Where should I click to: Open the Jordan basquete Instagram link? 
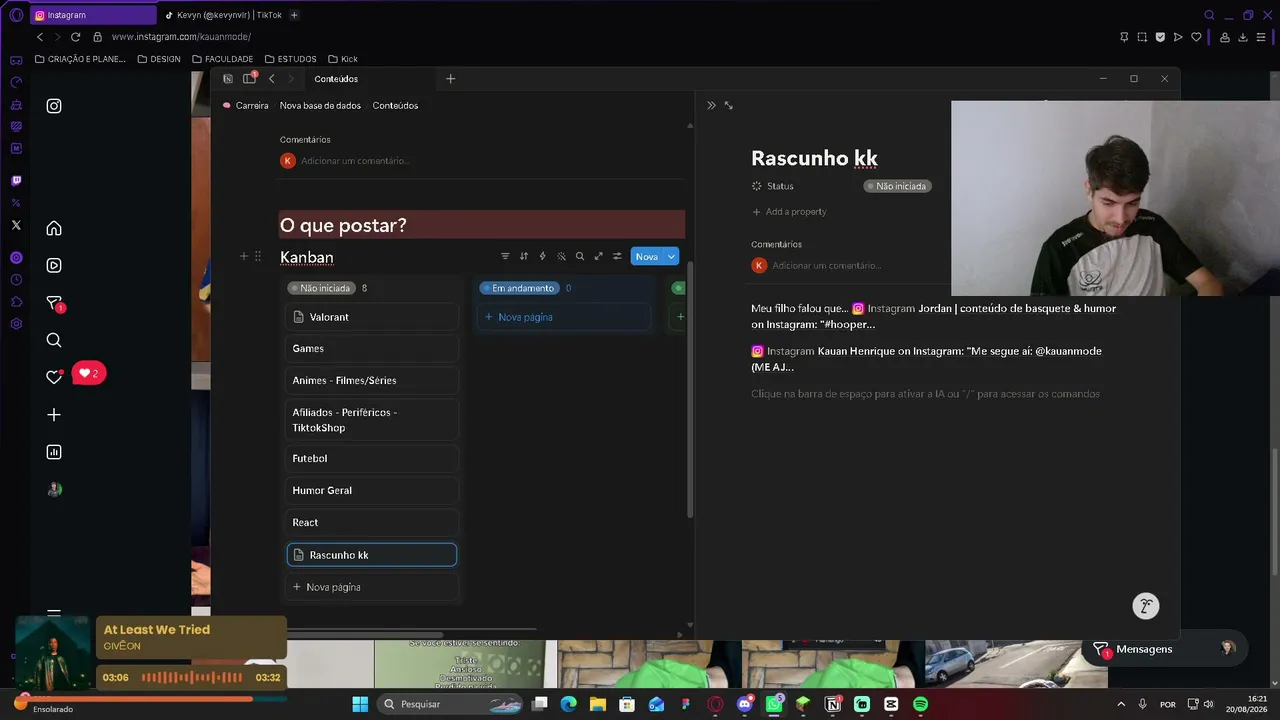[933, 316]
